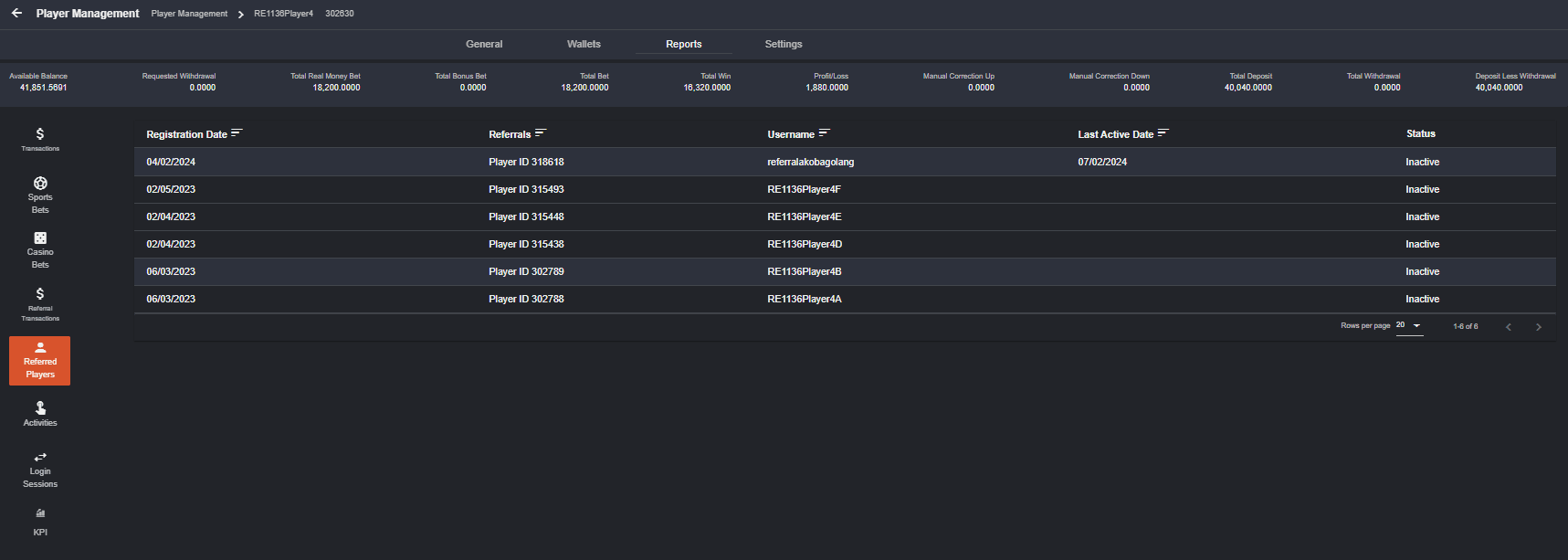Sort by Username column filter icon
Viewport: 1568px width, 560px height.
click(824, 133)
